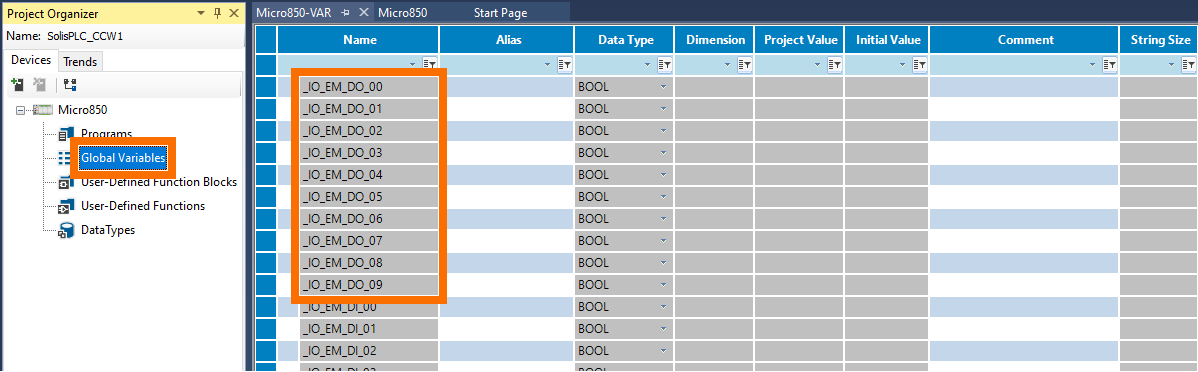Select Global Variables in the project tree
Screen dimensions: 1198x372
tap(122, 158)
